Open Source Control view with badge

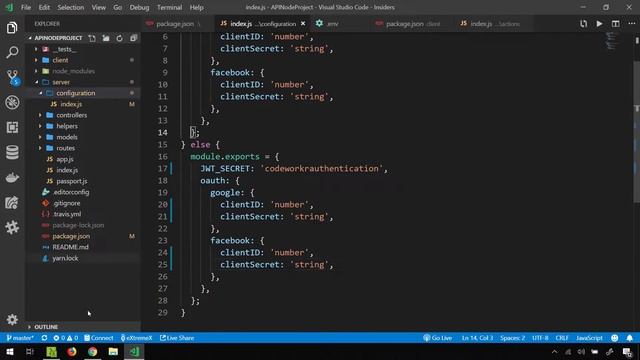13,78
